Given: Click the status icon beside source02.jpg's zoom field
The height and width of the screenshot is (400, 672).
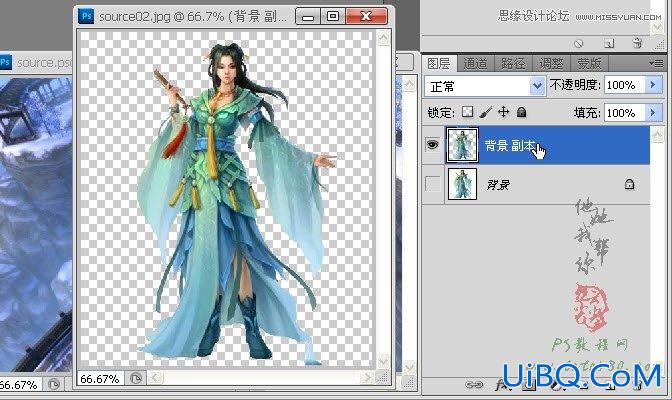Looking at the screenshot, I should (136, 378).
